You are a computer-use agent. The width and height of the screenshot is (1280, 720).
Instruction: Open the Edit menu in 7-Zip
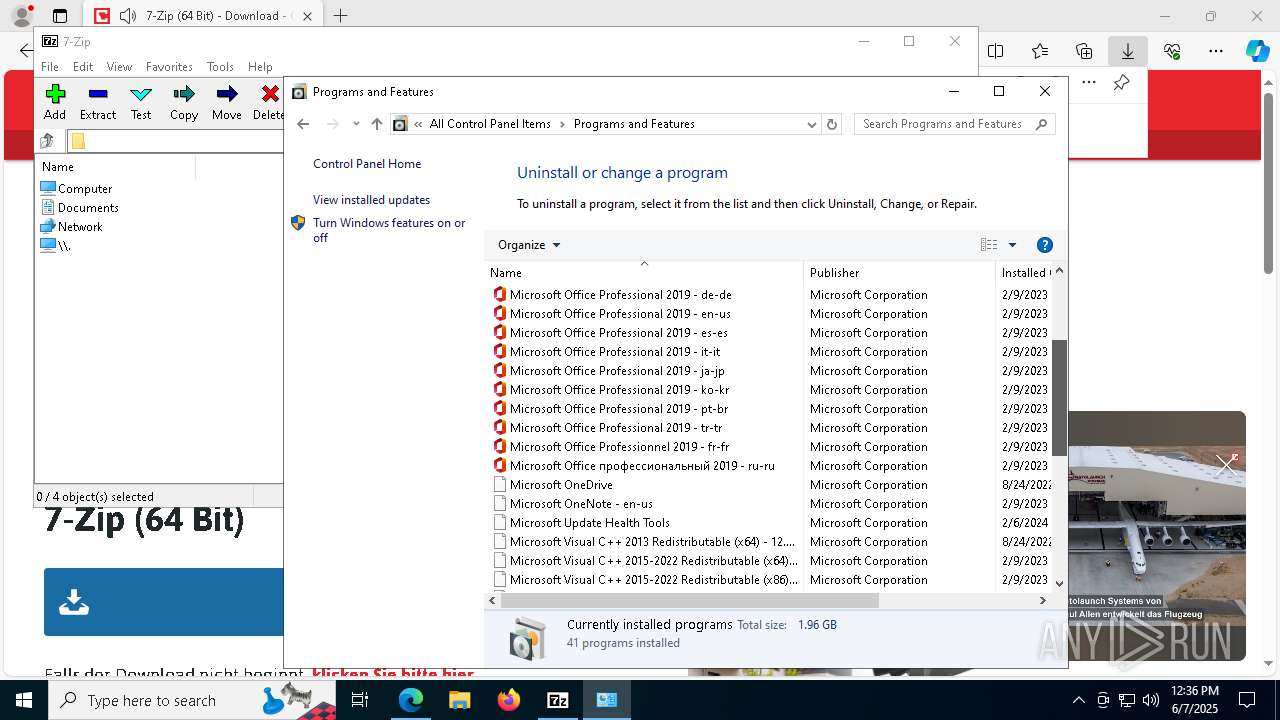tap(83, 66)
